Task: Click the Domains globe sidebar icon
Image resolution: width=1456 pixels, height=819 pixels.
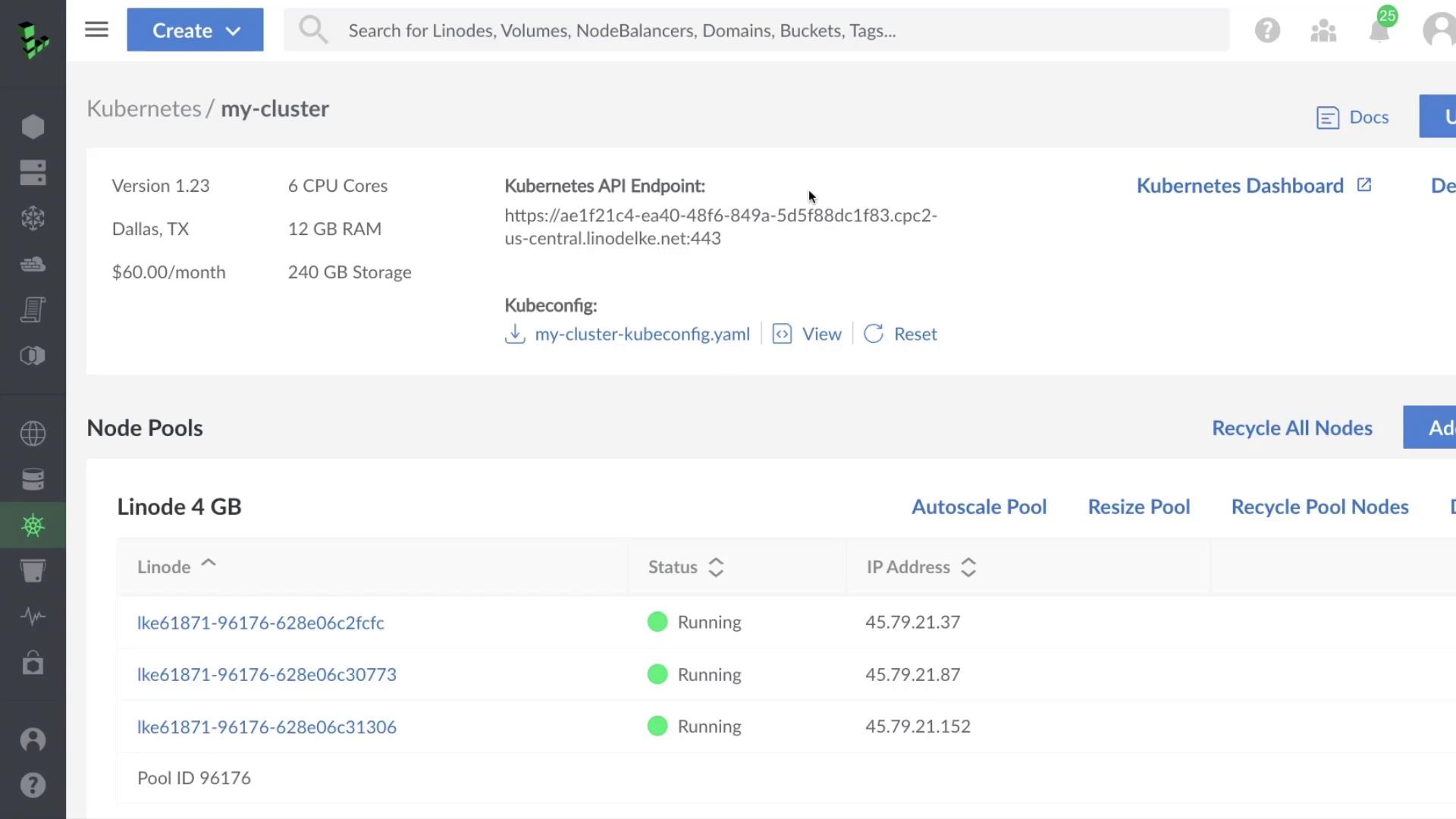Action: tap(33, 434)
